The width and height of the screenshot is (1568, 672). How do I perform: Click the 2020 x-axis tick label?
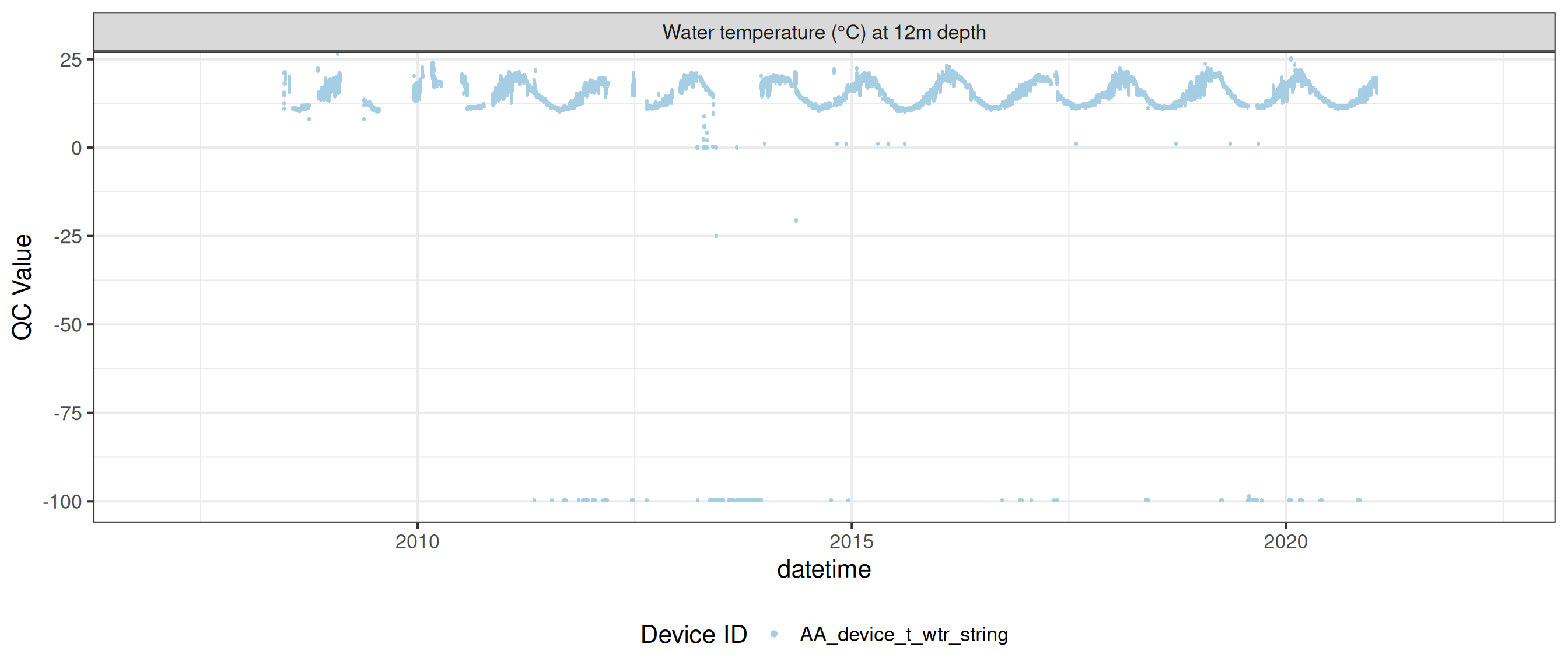[1285, 541]
